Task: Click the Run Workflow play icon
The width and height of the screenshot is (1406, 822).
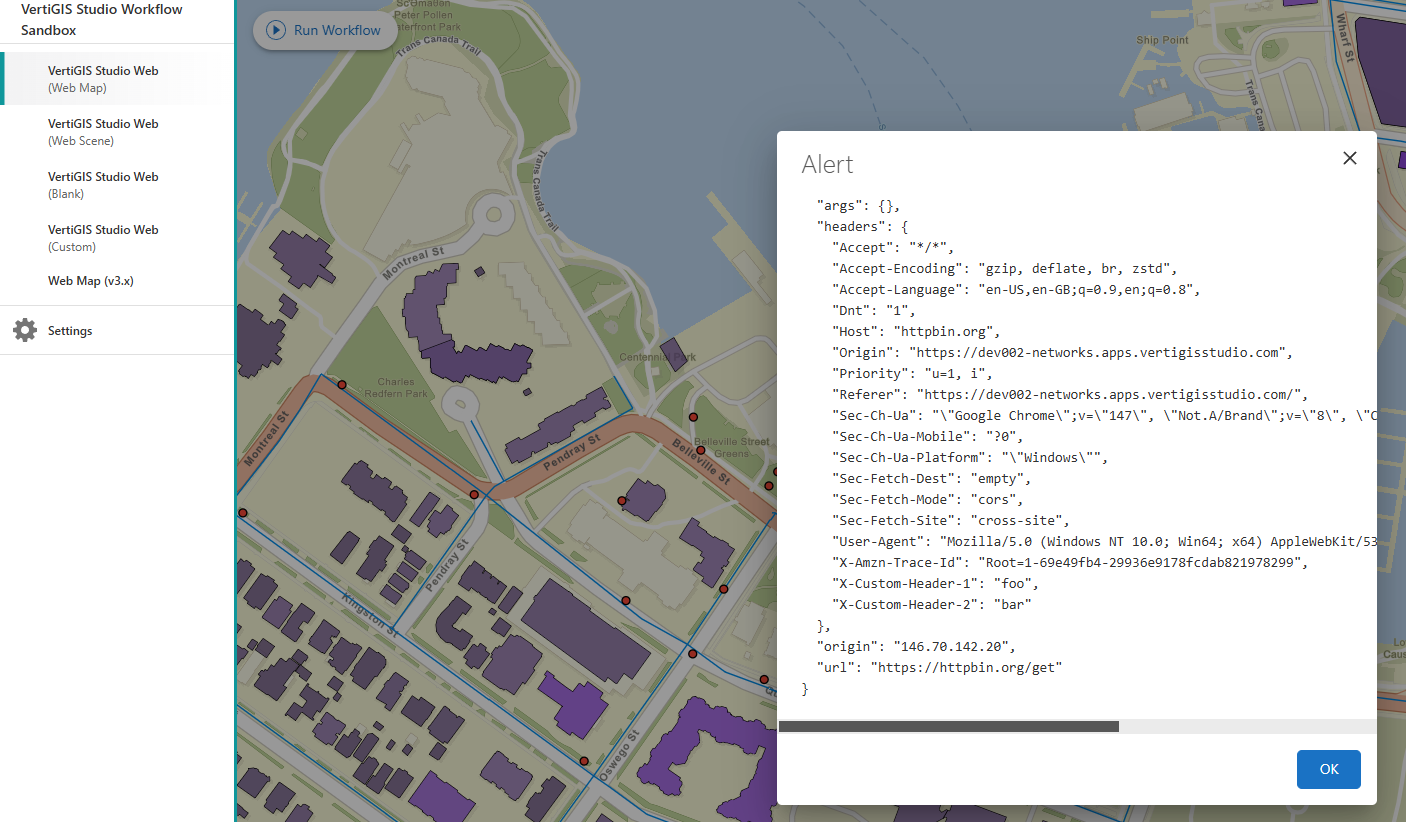Action: click(275, 30)
